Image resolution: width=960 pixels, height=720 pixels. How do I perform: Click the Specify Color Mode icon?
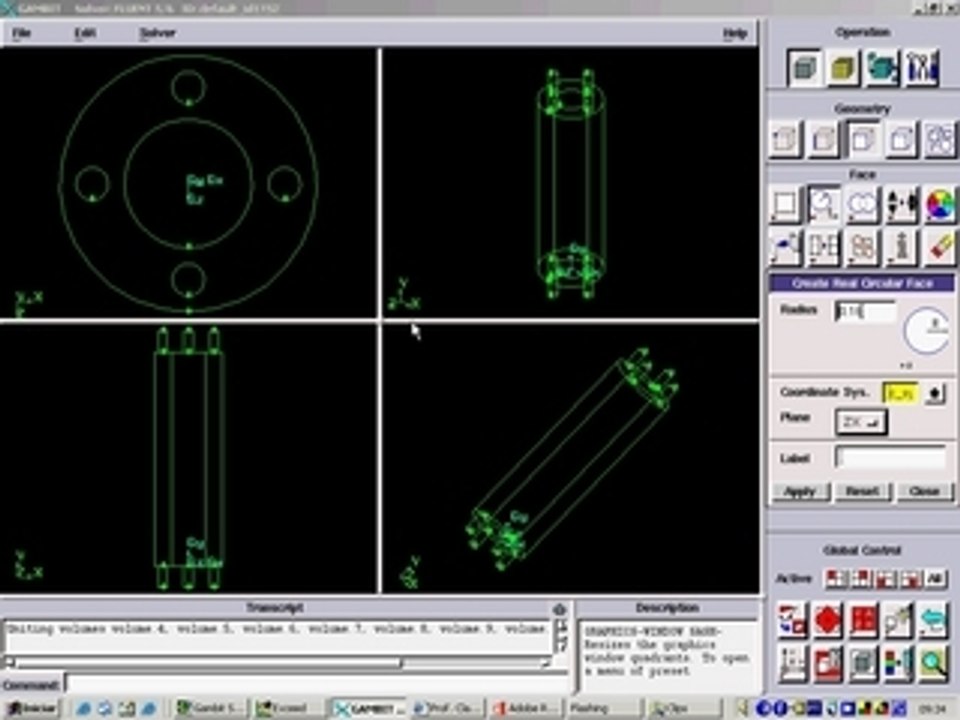(x=898, y=664)
